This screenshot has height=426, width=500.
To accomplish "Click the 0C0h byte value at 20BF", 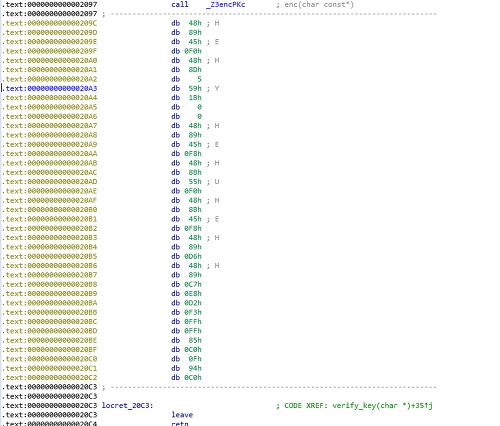I will click(x=193, y=350).
